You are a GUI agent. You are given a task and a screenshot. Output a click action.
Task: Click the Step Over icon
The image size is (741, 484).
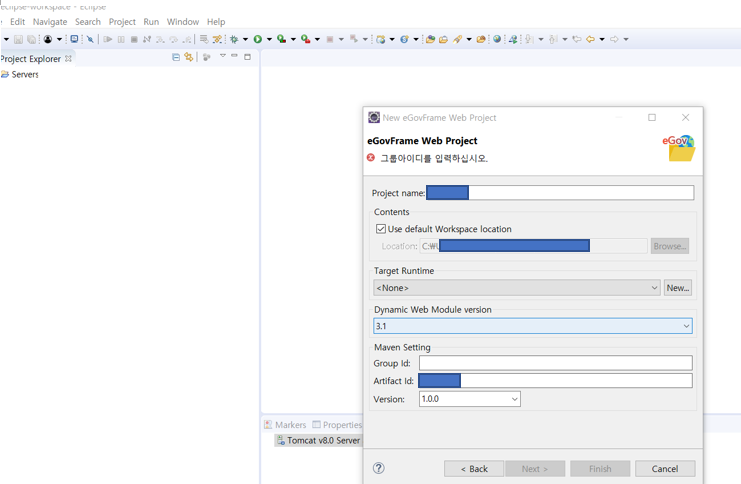pyautogui.click(x=174, y=39)
